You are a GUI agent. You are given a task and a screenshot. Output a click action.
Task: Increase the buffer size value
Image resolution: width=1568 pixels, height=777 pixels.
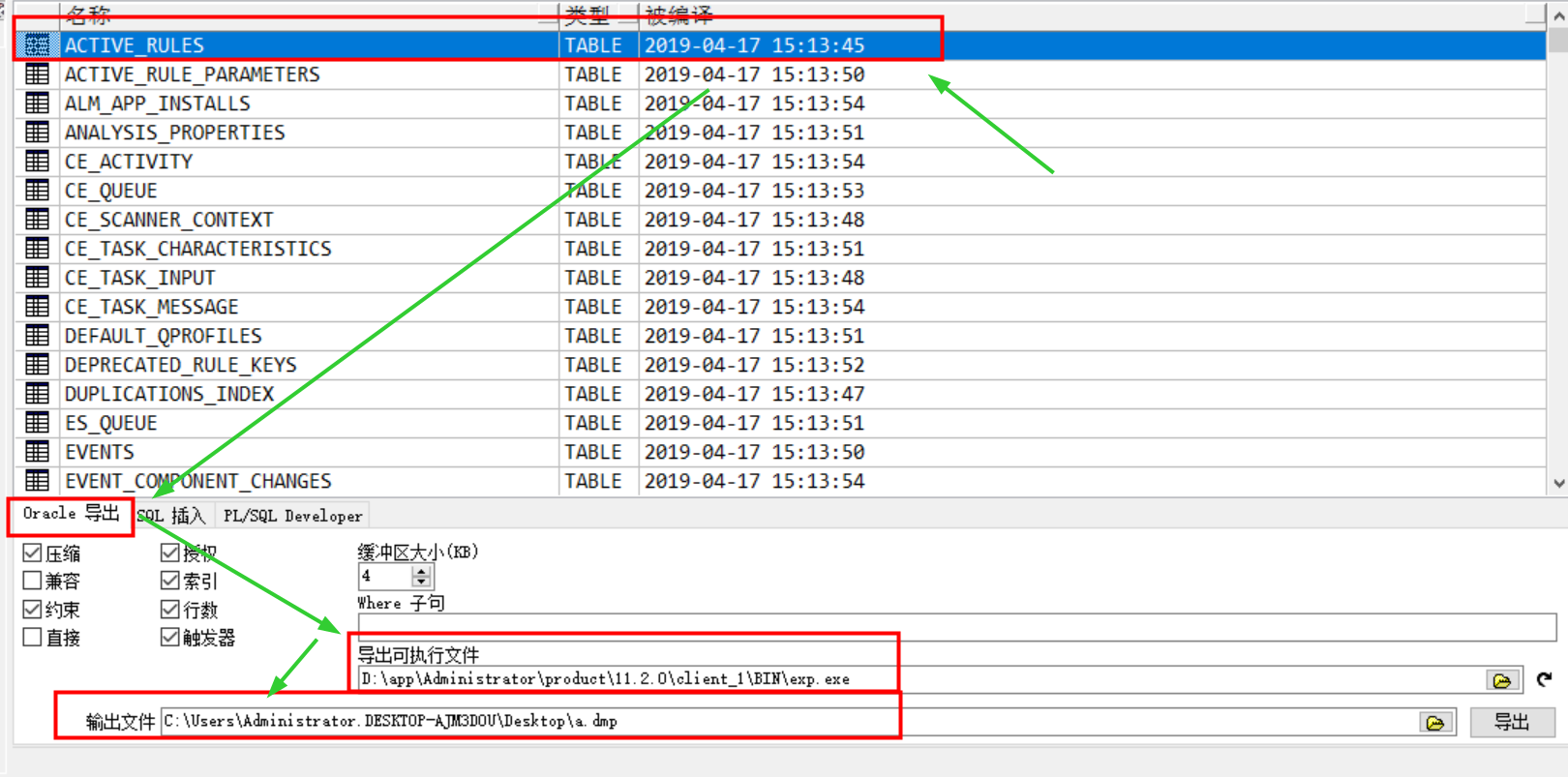pyautogui.click(x=421, y=571)
